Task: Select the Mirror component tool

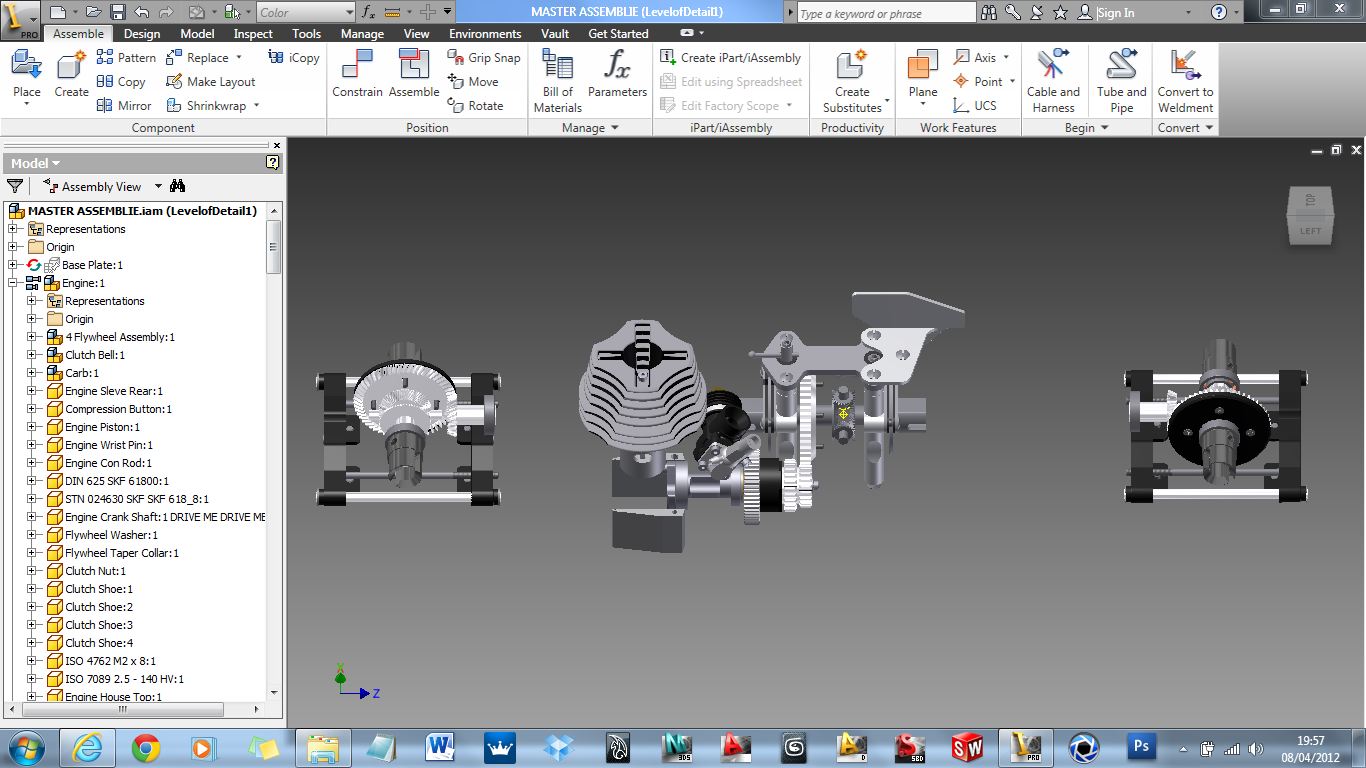Action: [124, 105]
